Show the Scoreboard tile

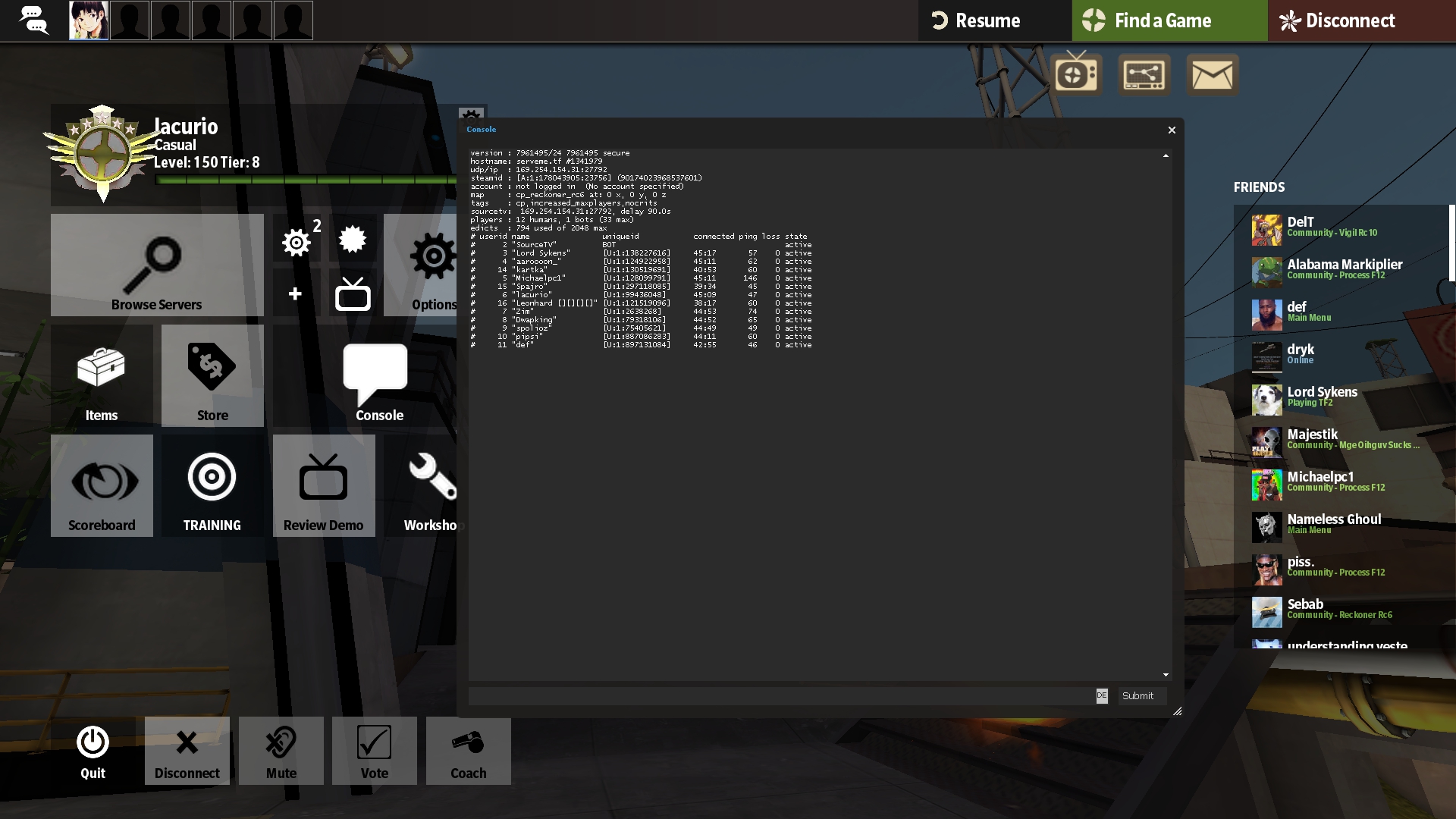102,486
